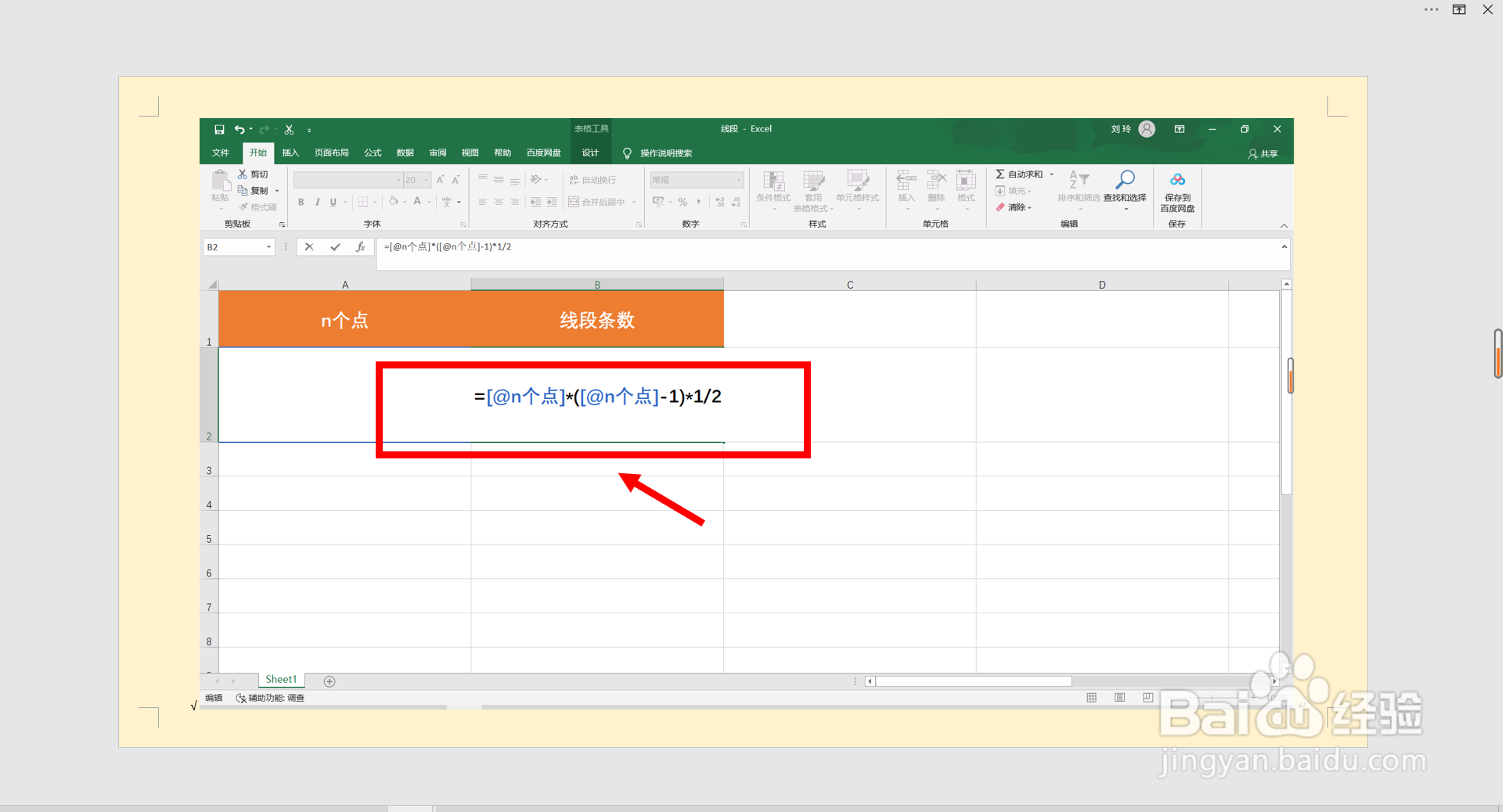Click the 剪切 cut button
The image size is (1509, 812).
(253, 174)
